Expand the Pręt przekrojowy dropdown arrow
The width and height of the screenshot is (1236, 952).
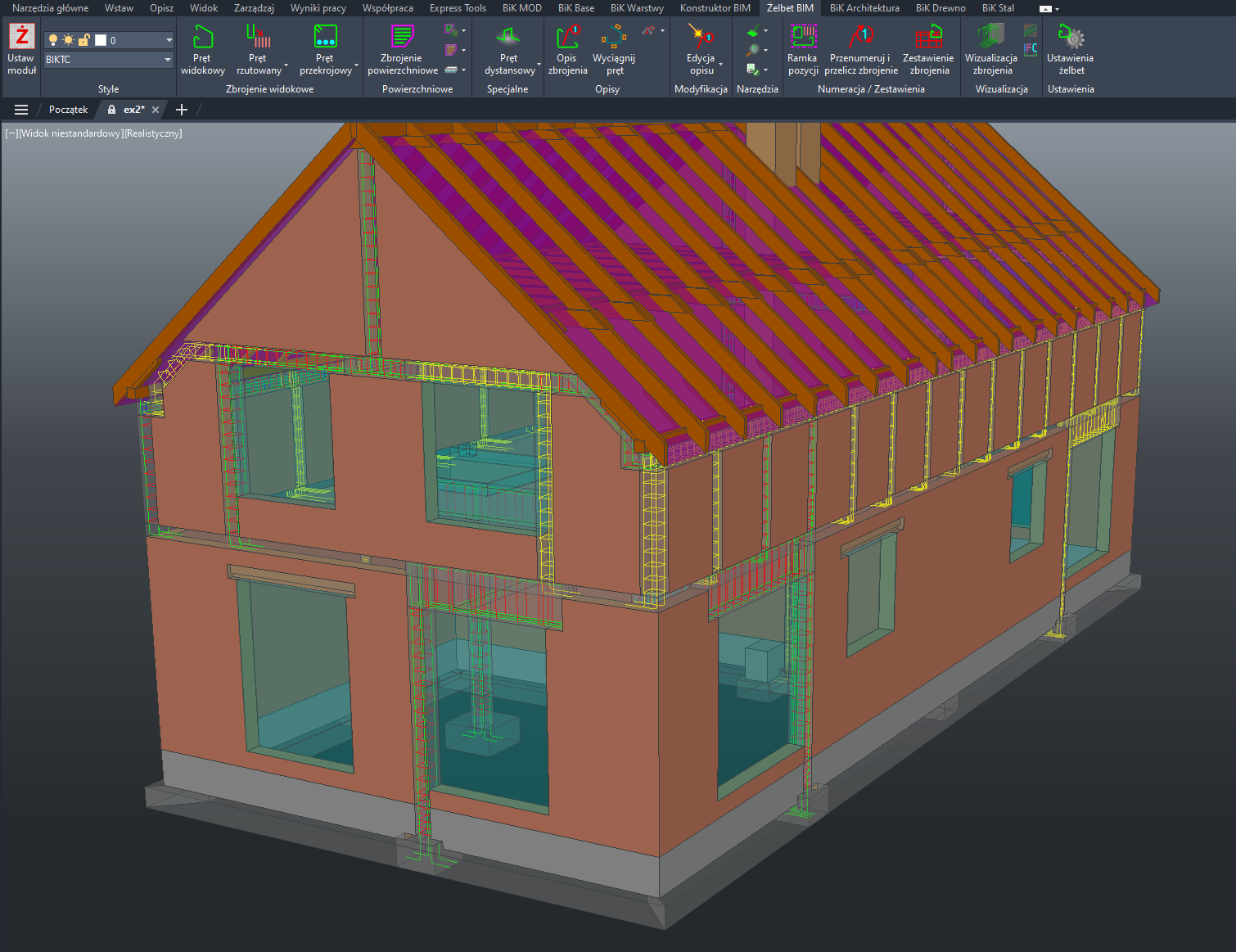[356, 65]
